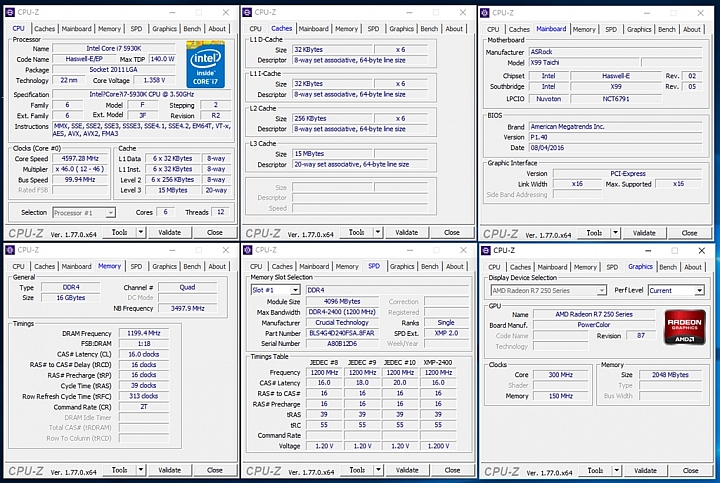Expand the Tools dropdown arrow in the CPU window
This screenshot has width=720, height=483.
pos(141,232)
